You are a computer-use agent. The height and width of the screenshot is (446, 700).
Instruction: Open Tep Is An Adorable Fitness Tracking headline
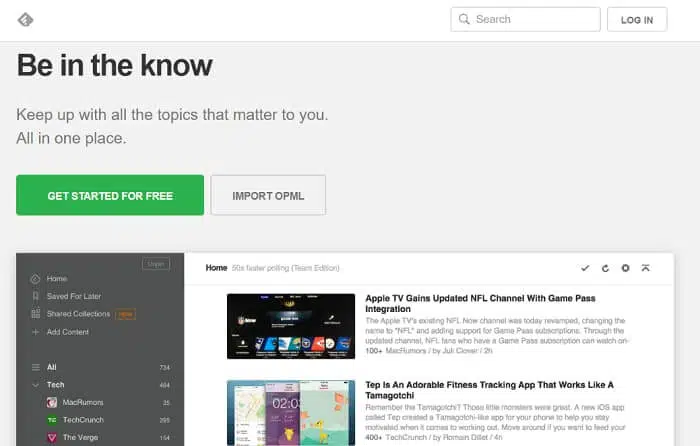[x=489, y=390]
